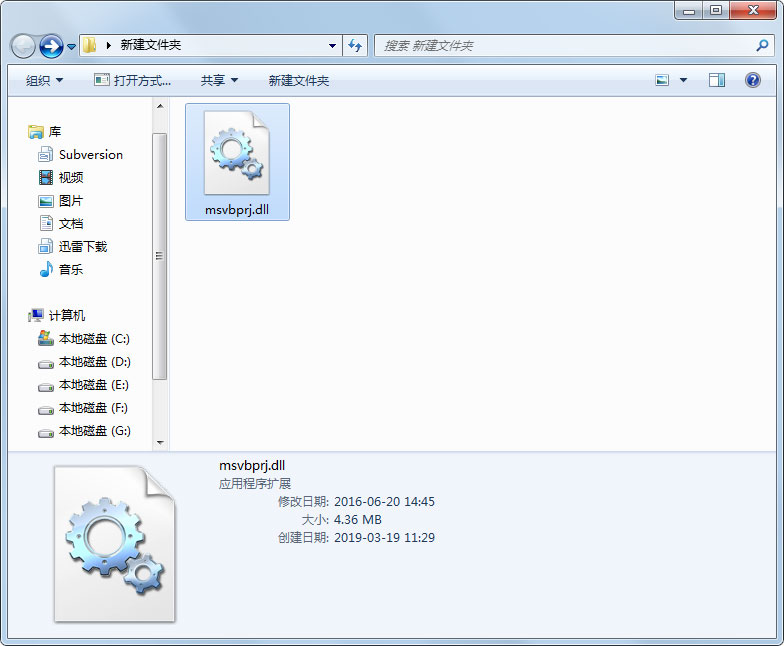The width and height of the screenshot is (784, 646).
Task: Select 计算机 in navigation pane
Action: pos(66,316)
